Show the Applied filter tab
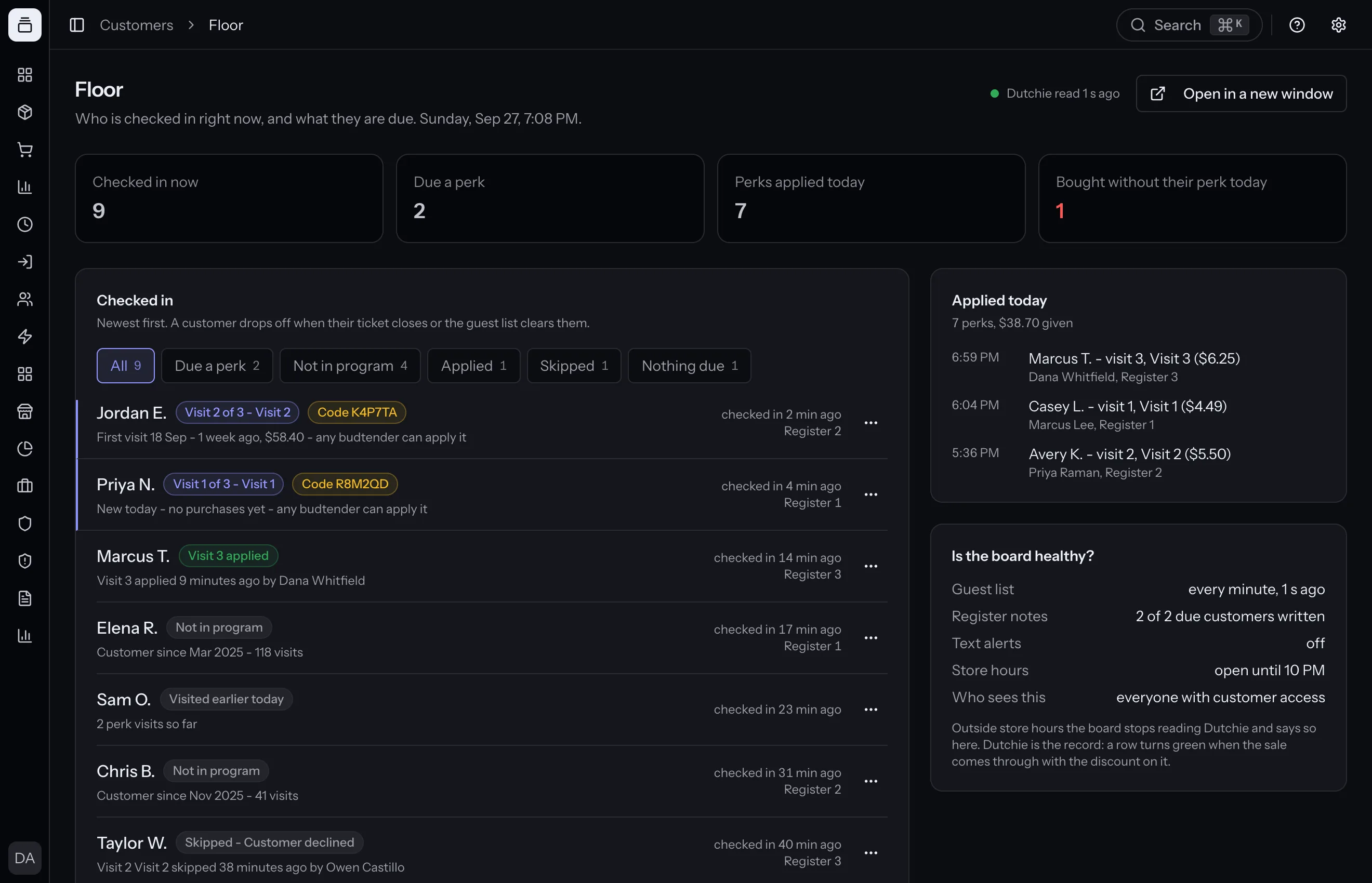The height and width of the screenshot is (883, 1372). pyautogui.click(x=474, y=366)
